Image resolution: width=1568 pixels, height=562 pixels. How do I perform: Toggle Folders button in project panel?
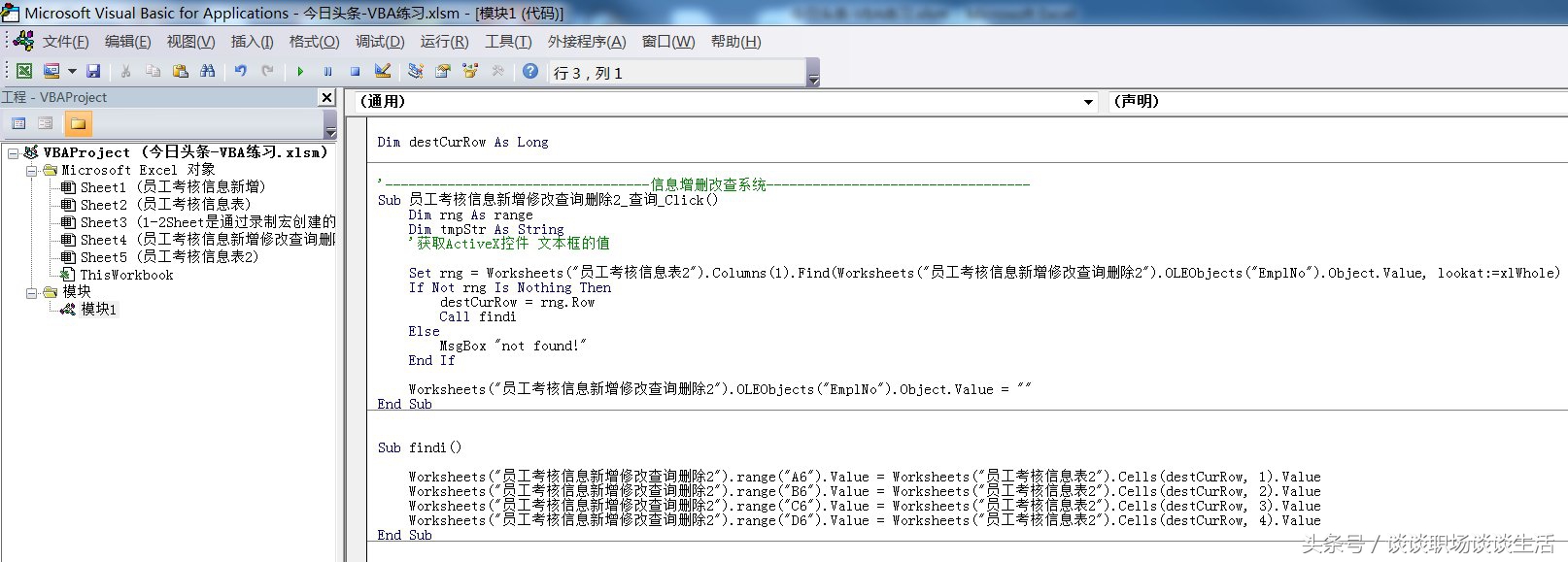[x=78, y=123]
